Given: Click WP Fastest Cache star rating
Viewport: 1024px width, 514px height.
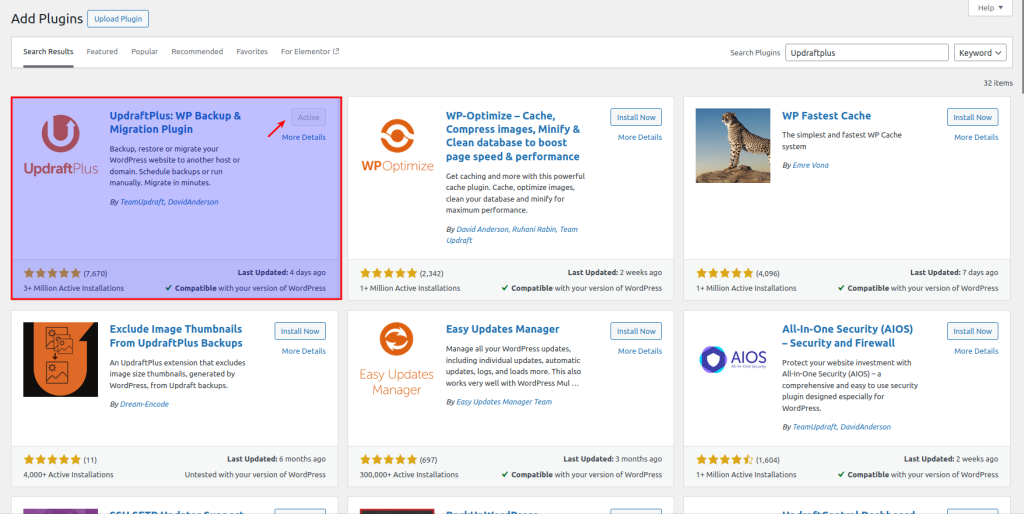Looking at the screenshot, I should (724, 272).
